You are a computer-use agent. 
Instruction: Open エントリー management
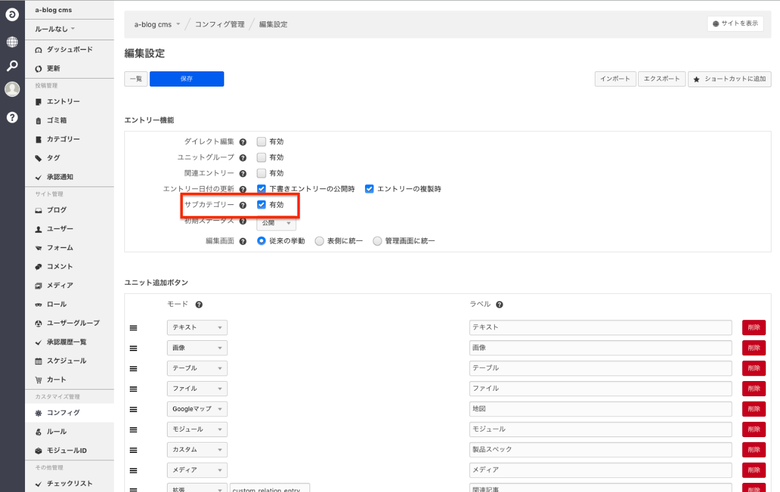[70, 101]
